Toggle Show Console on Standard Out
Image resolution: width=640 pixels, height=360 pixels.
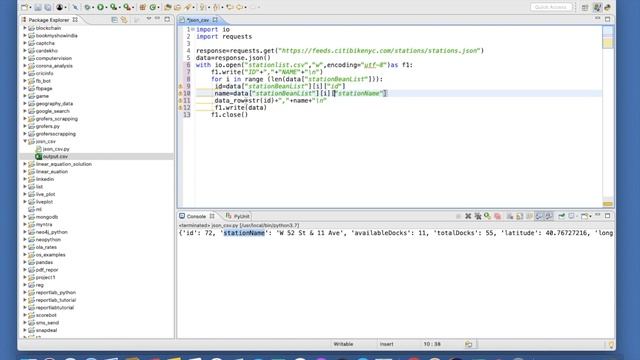(x=539, y=216)
